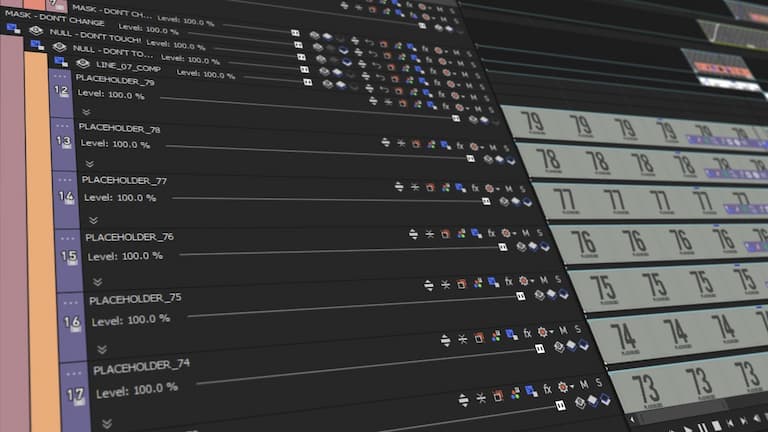Select track number 15 header

(69, 258)
